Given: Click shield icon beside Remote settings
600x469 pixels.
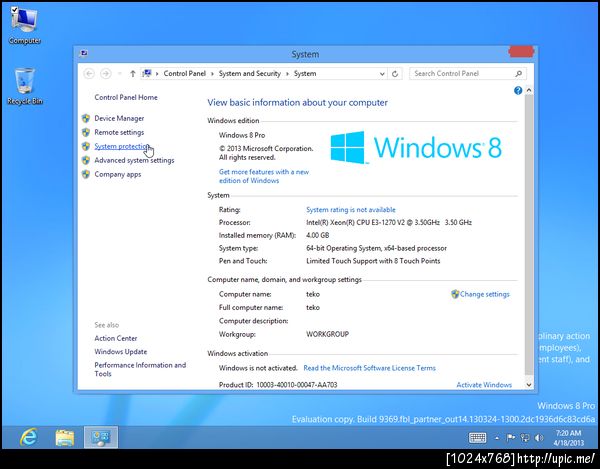Looking at the screenshot, I should (86, 132).
